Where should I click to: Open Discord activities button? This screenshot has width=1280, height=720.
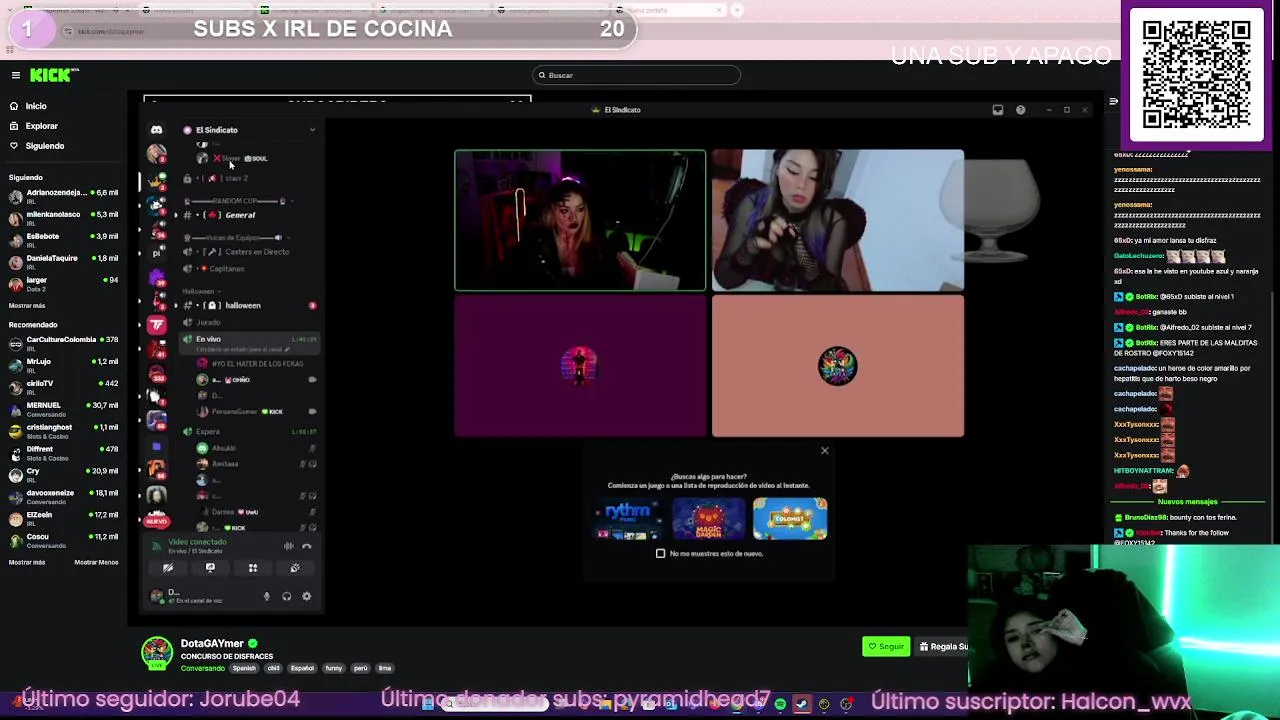tap(253, 568)
